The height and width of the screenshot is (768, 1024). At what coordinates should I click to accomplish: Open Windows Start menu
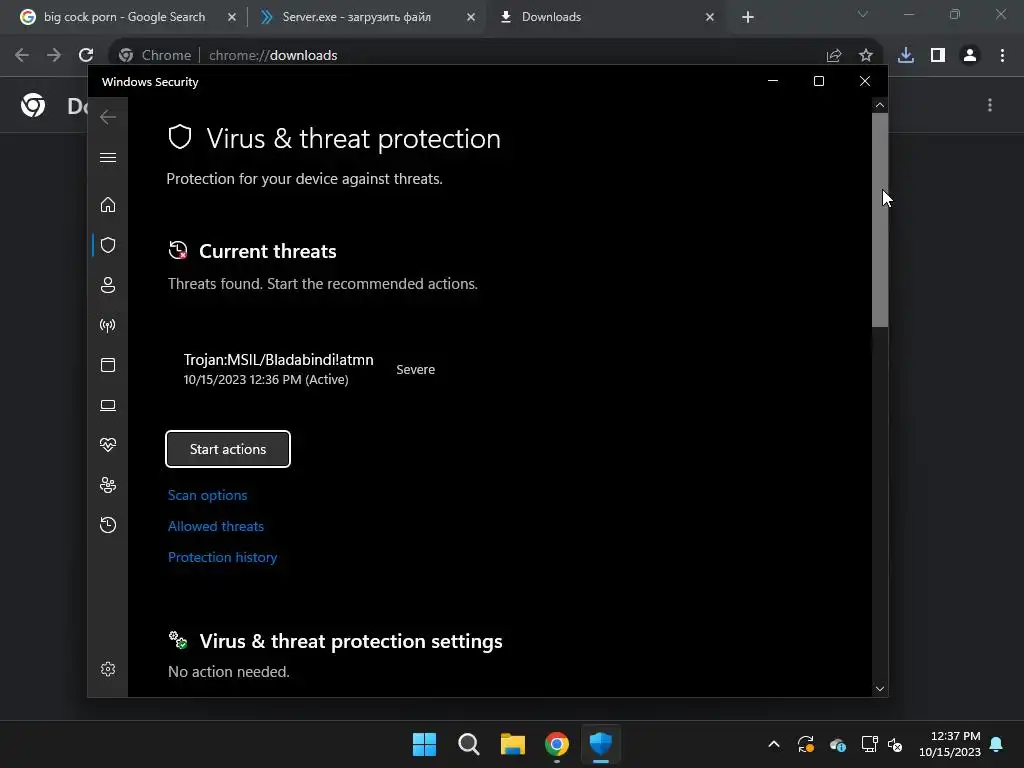[424, 744]
